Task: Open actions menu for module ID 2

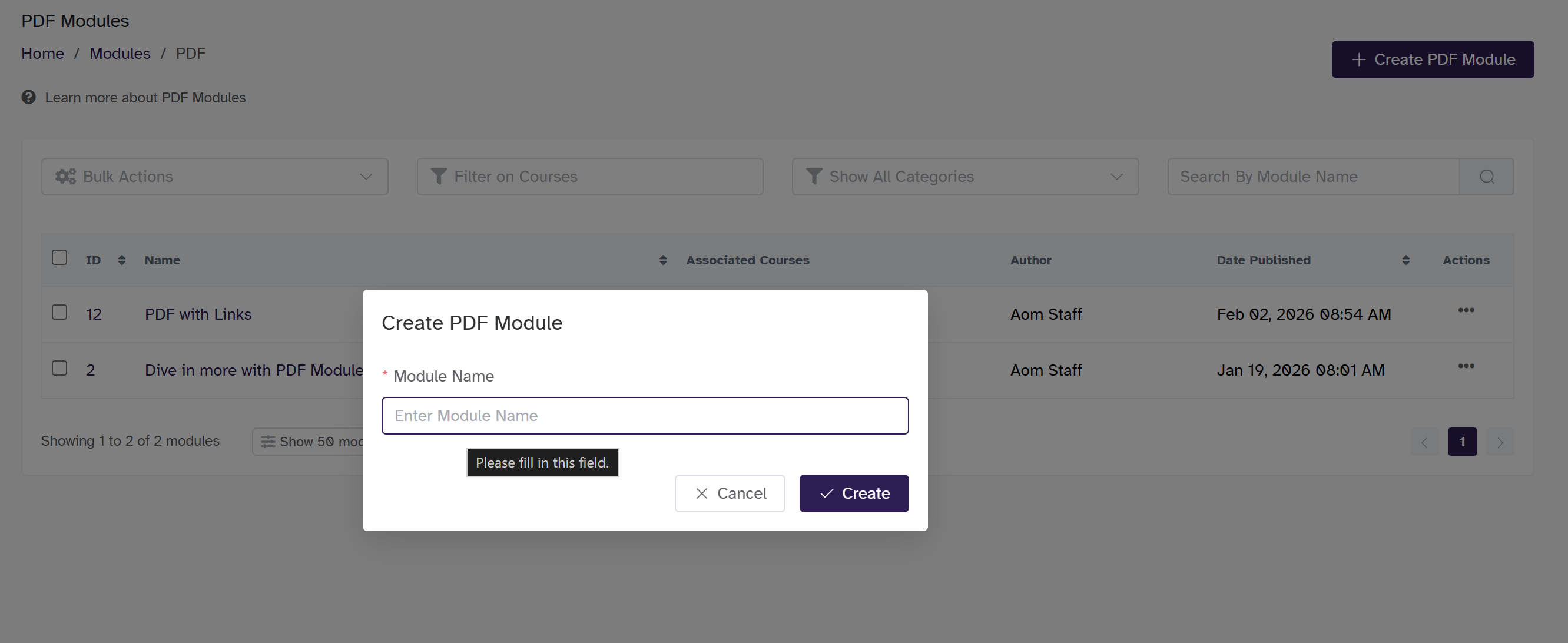Action: (x=1466, y=367)
